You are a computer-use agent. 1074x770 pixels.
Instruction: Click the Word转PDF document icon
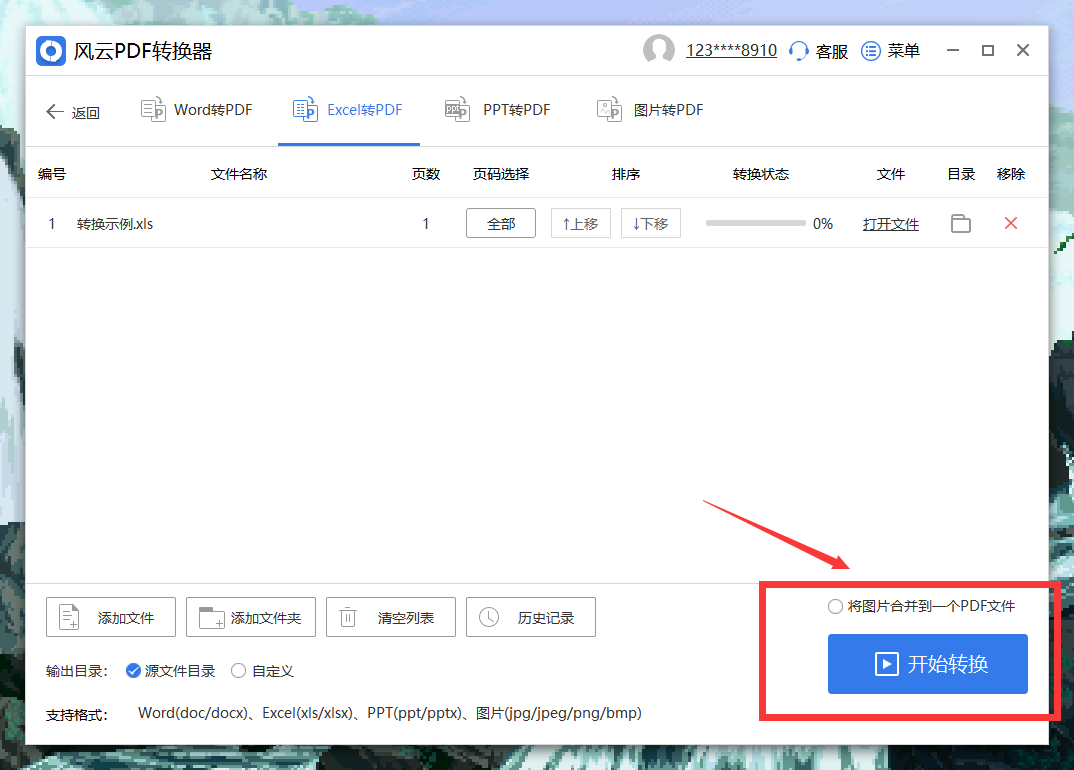pyautogui.click(x=153, y=110)
